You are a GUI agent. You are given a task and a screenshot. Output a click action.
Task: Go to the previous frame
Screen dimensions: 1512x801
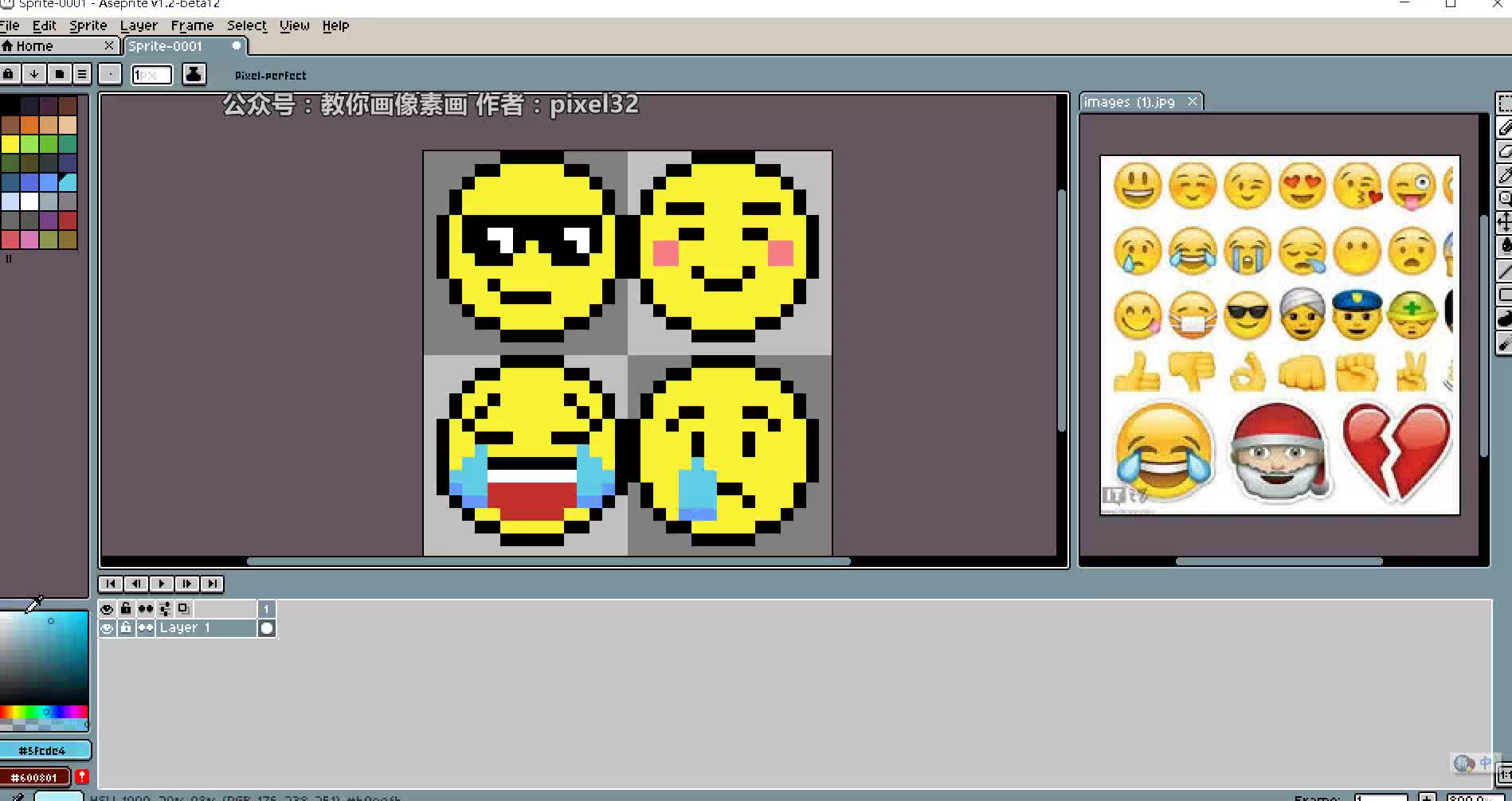coord(136,584)
